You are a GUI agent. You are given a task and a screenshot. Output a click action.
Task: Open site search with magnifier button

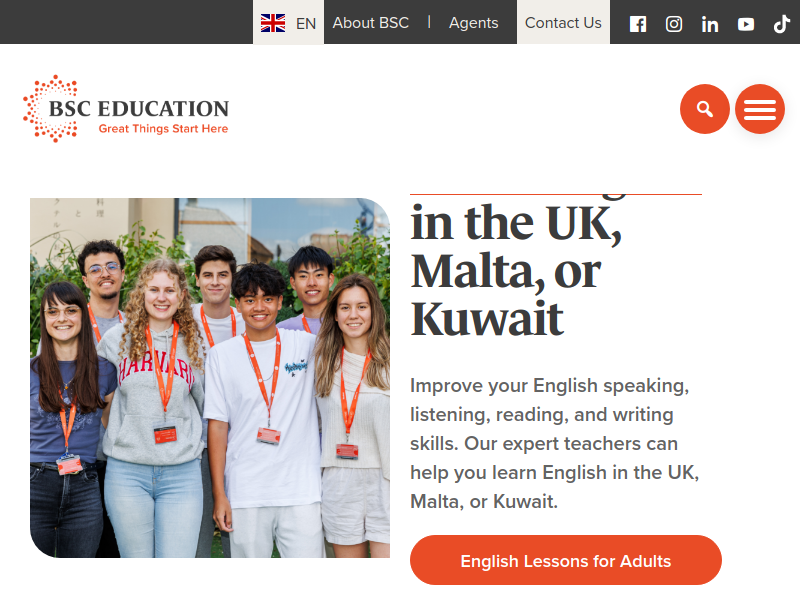pos(705,109)
